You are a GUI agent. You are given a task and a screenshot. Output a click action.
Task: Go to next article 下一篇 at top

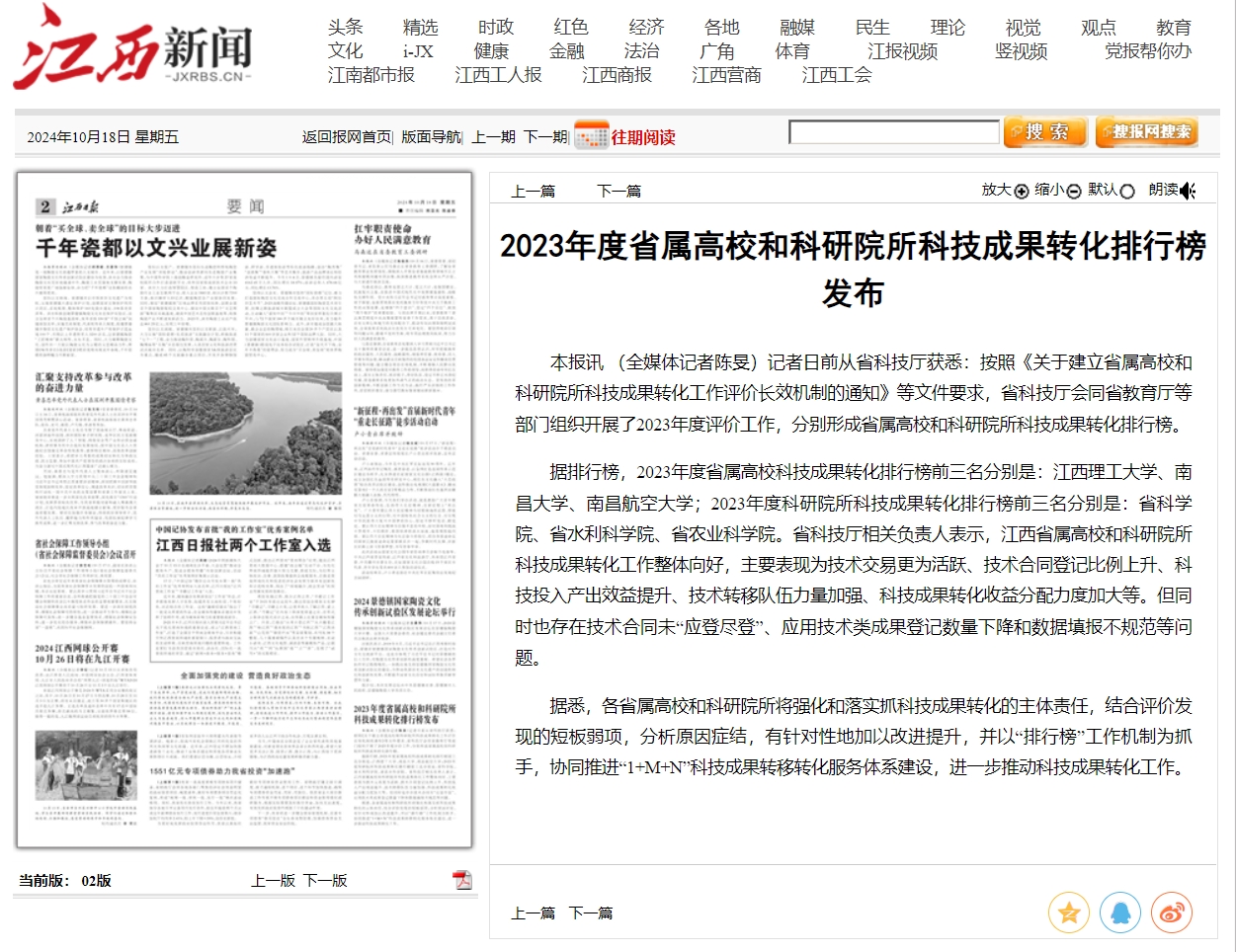(x=618, y=192)
